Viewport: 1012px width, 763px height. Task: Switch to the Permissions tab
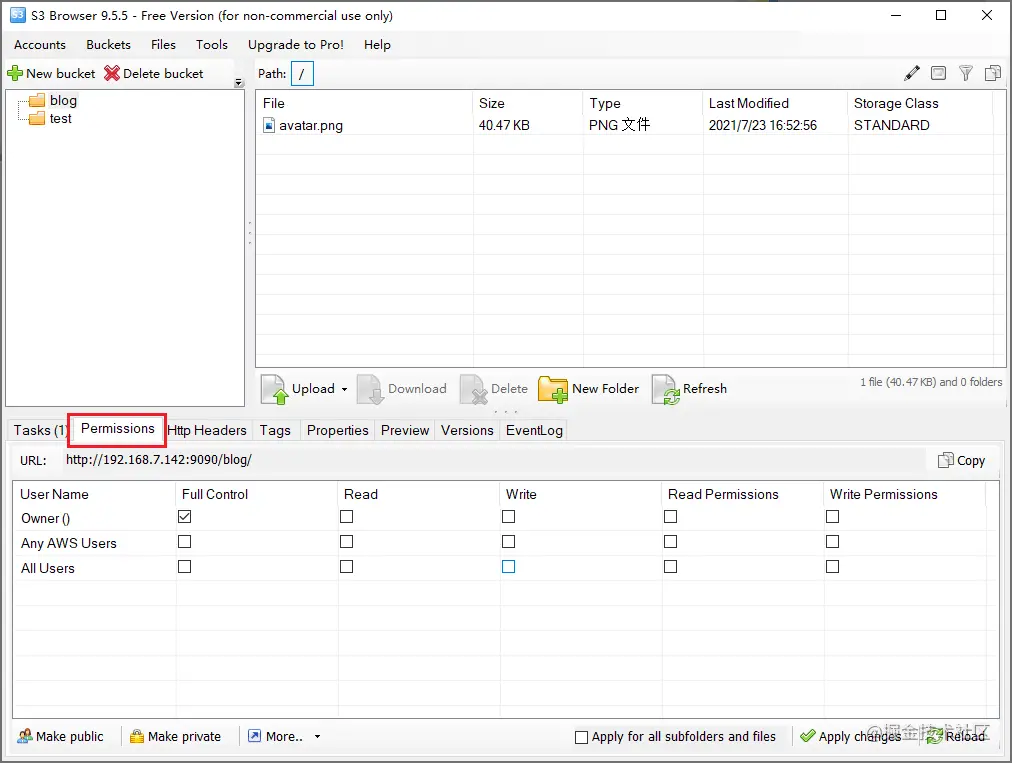point(117,429)
